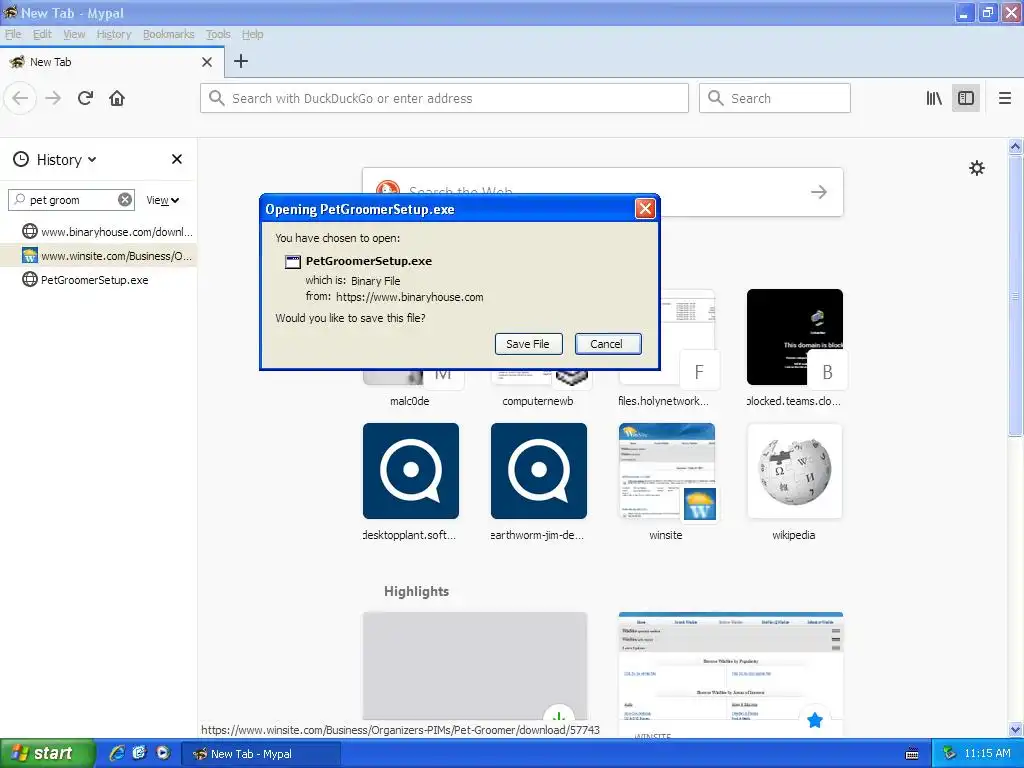Go forward with the Forward arrow button
This screenshot has height=768, width=1024.
[x=53, y=99]
